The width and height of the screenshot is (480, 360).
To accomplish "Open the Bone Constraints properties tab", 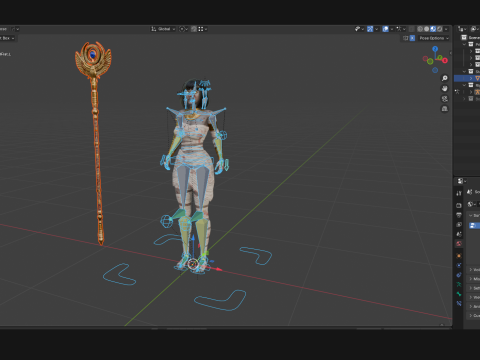I will tap(459, 304).
